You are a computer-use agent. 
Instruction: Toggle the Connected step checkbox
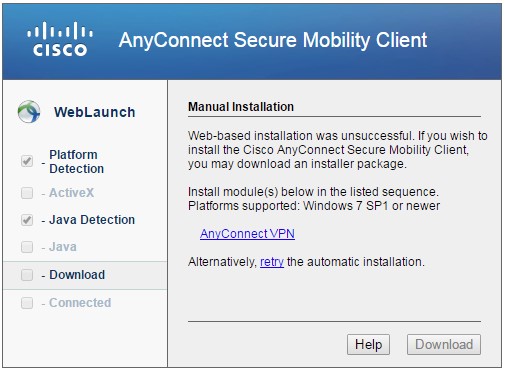tap(27, 303)
